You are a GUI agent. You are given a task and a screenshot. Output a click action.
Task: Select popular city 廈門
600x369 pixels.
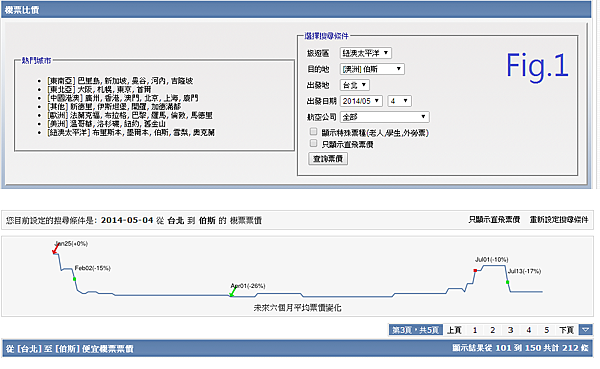191,98
